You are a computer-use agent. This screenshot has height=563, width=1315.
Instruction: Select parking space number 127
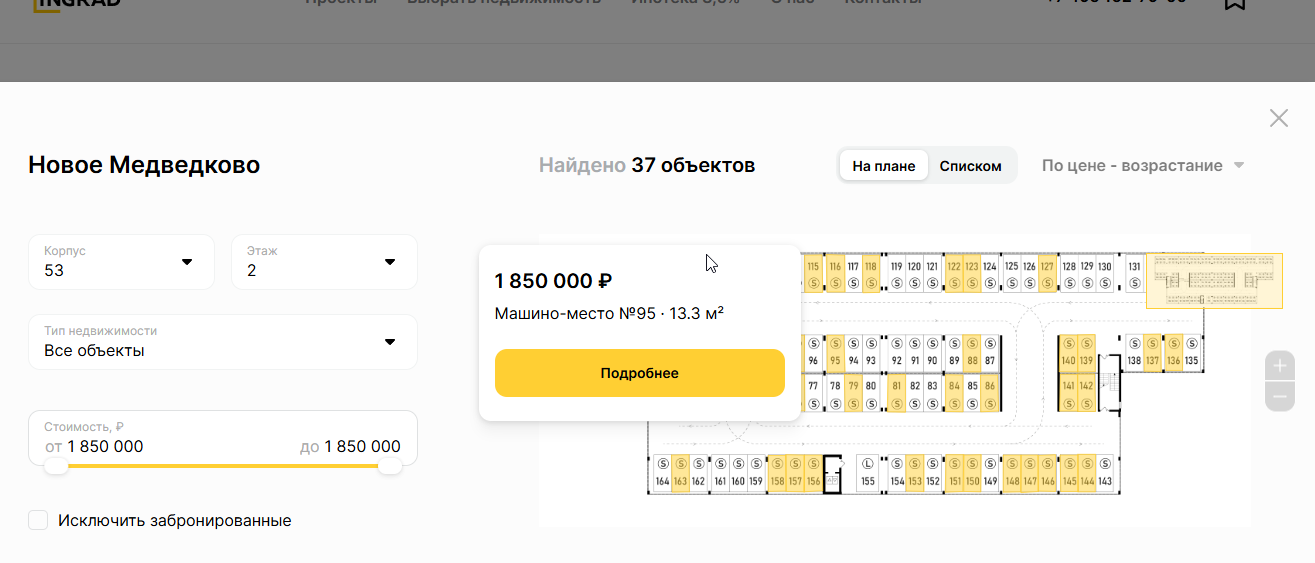[1047, 274]
